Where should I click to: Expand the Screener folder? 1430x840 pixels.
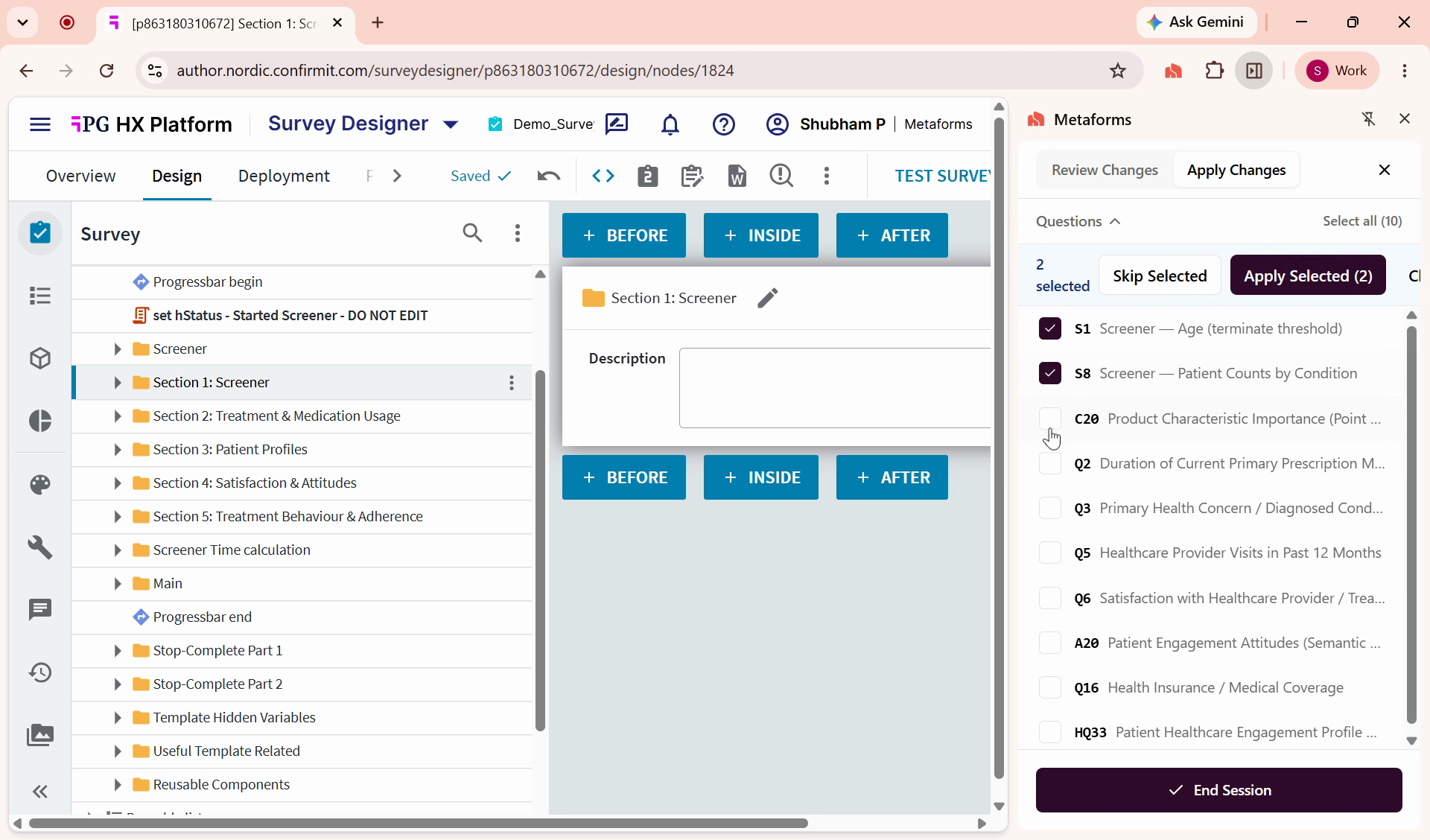click(x=117, y=349)
